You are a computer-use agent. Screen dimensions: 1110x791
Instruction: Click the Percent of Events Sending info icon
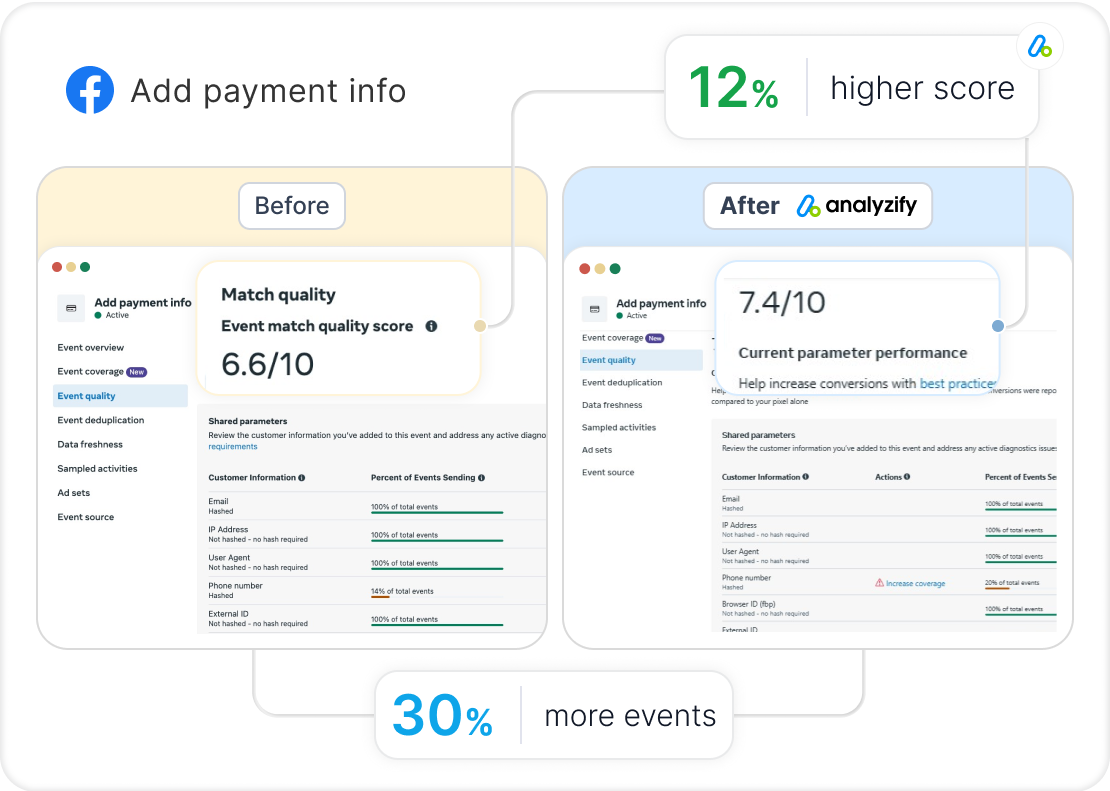point(481,478)
